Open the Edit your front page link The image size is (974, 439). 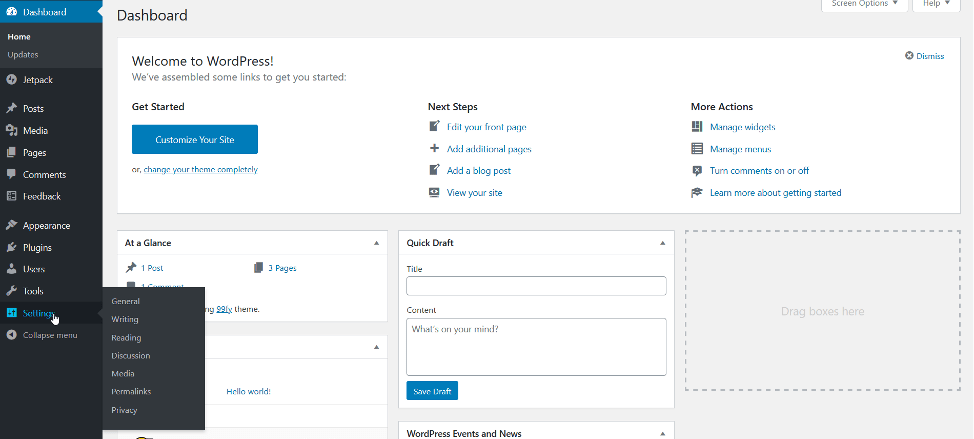pyautogui.click(x=486, y=127)
